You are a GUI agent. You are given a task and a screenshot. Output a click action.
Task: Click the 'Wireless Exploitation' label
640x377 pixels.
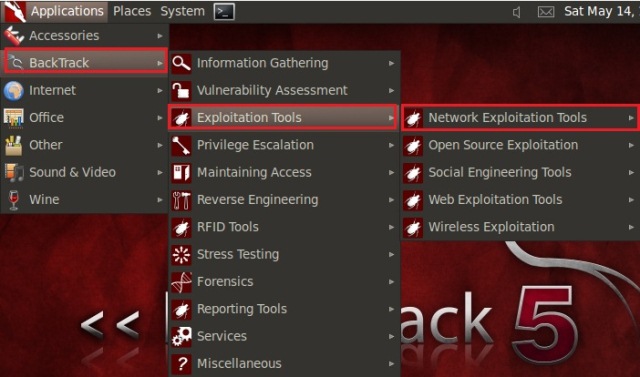point(491,227)
